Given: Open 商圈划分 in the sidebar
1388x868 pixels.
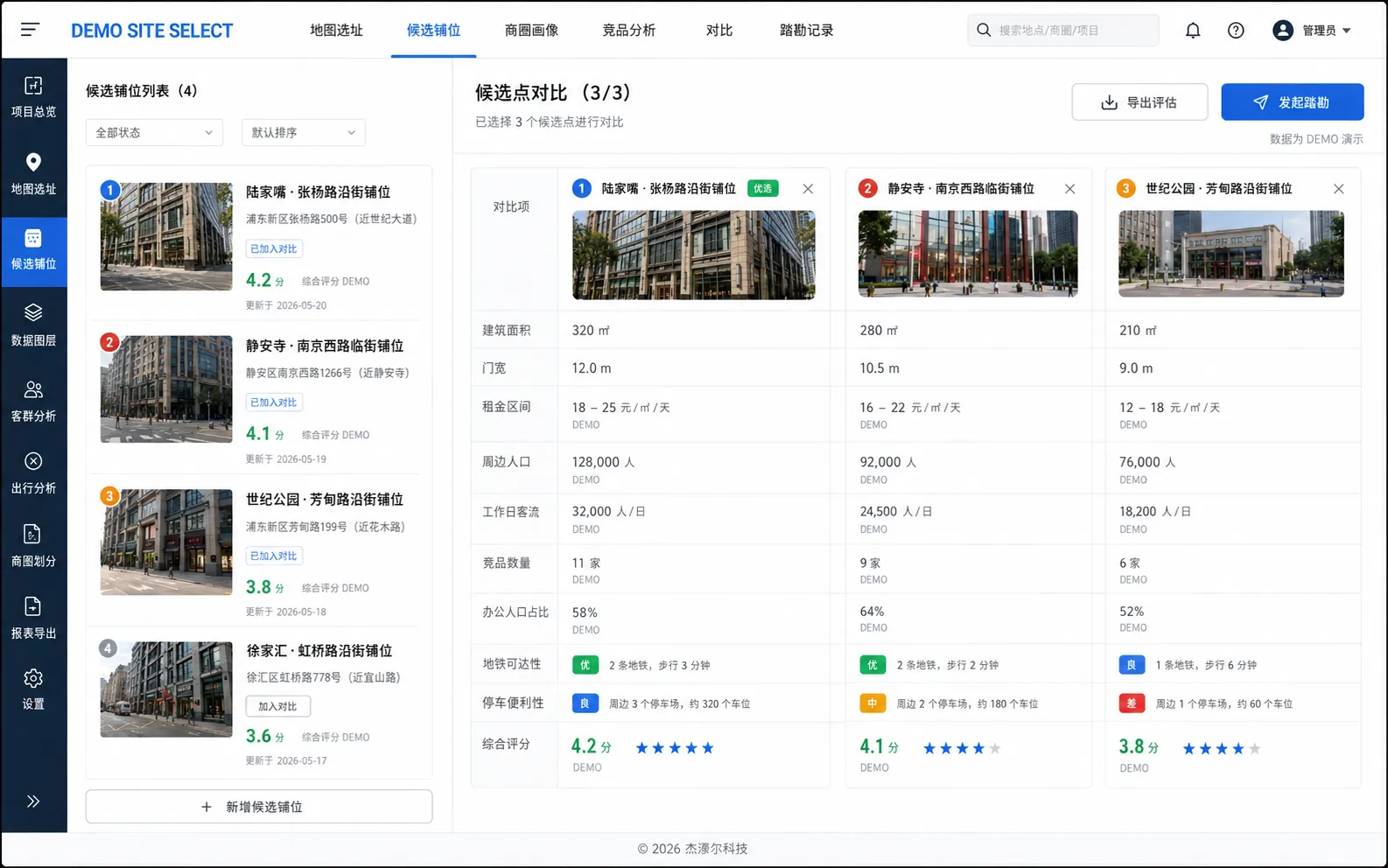Looking at the screenshot, I should pos(33,547).
